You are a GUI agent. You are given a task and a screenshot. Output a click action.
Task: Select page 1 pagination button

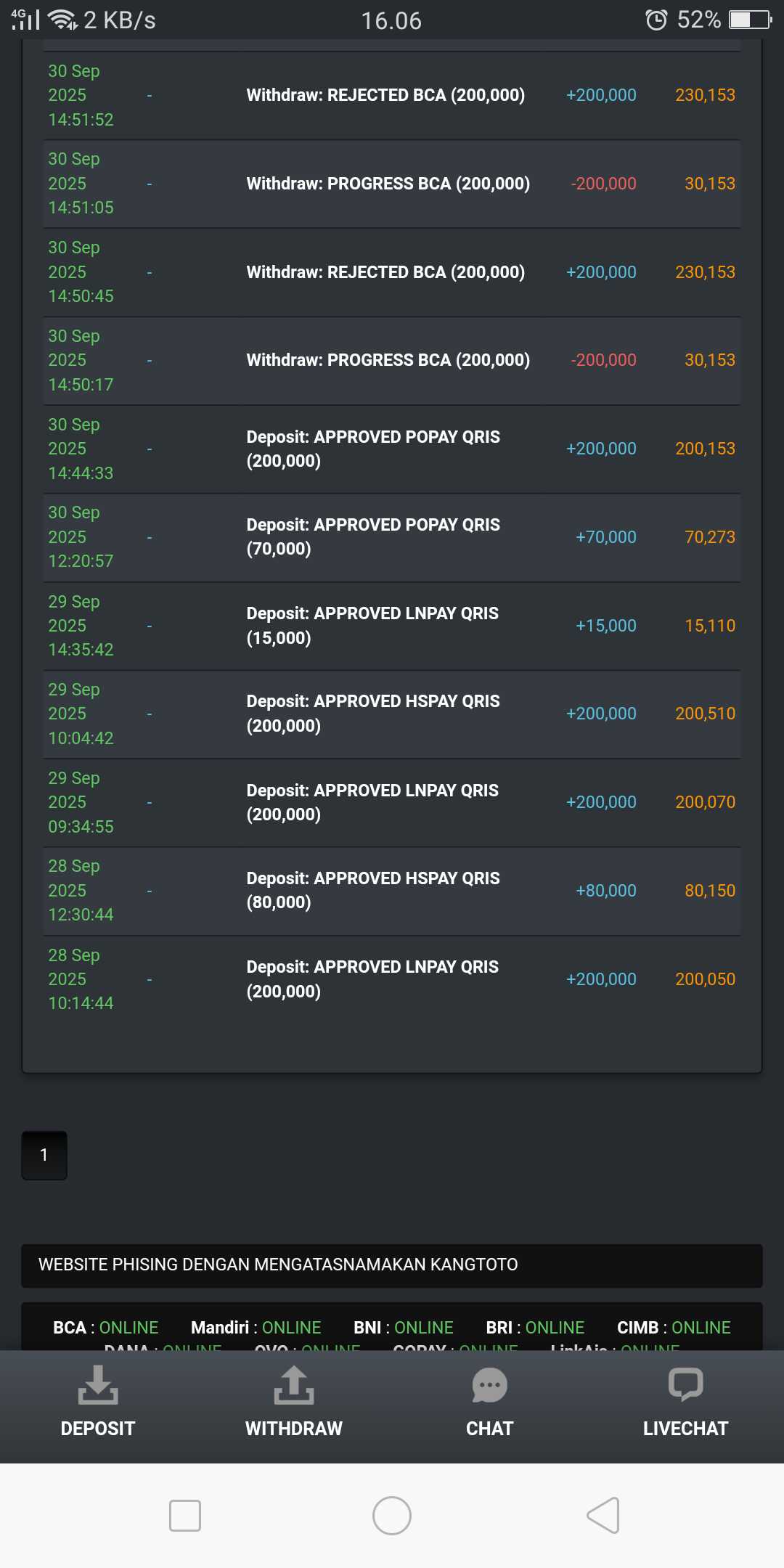click(44, 1155)
